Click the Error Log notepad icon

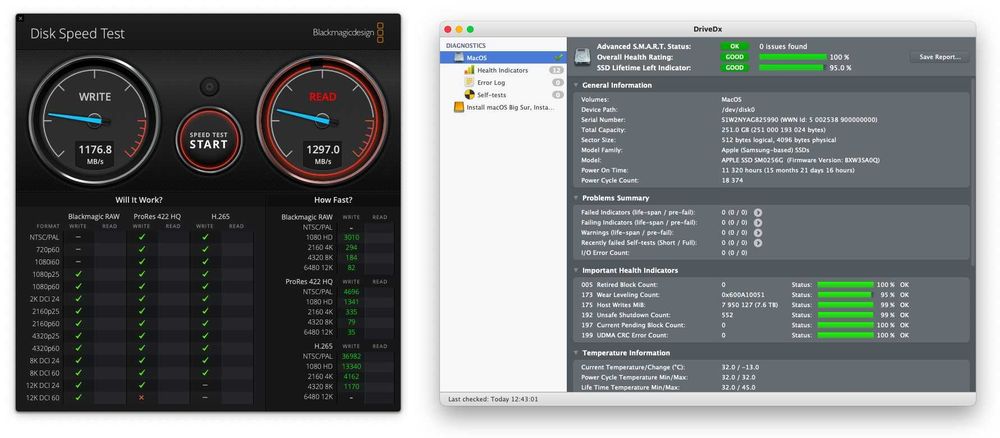(x=469, y=82)
